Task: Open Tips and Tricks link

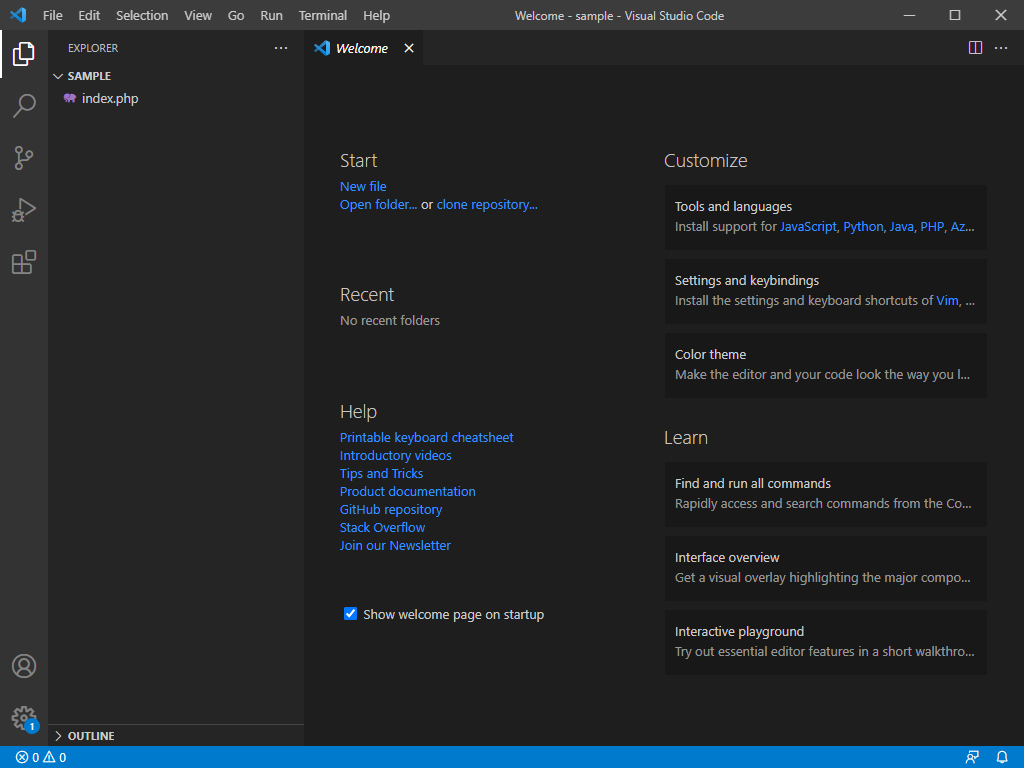Action: (381, 473)
